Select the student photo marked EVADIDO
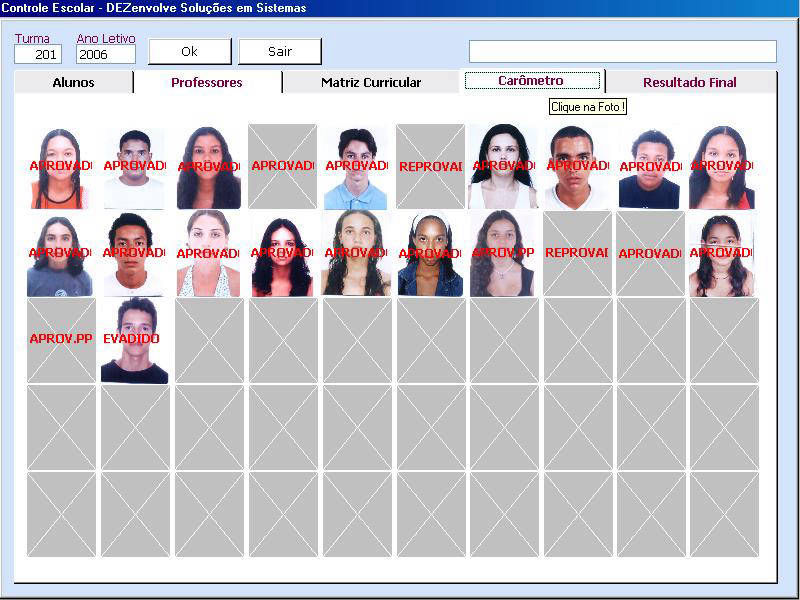 (x=134, y=340)
